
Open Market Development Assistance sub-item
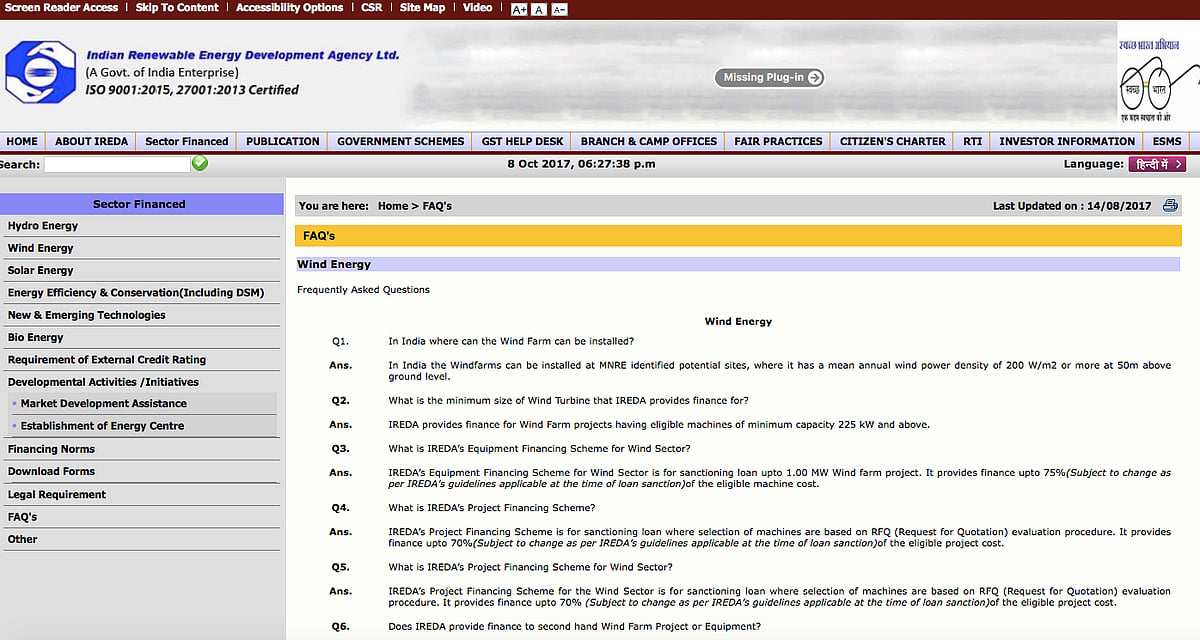[x=104, y=404]
